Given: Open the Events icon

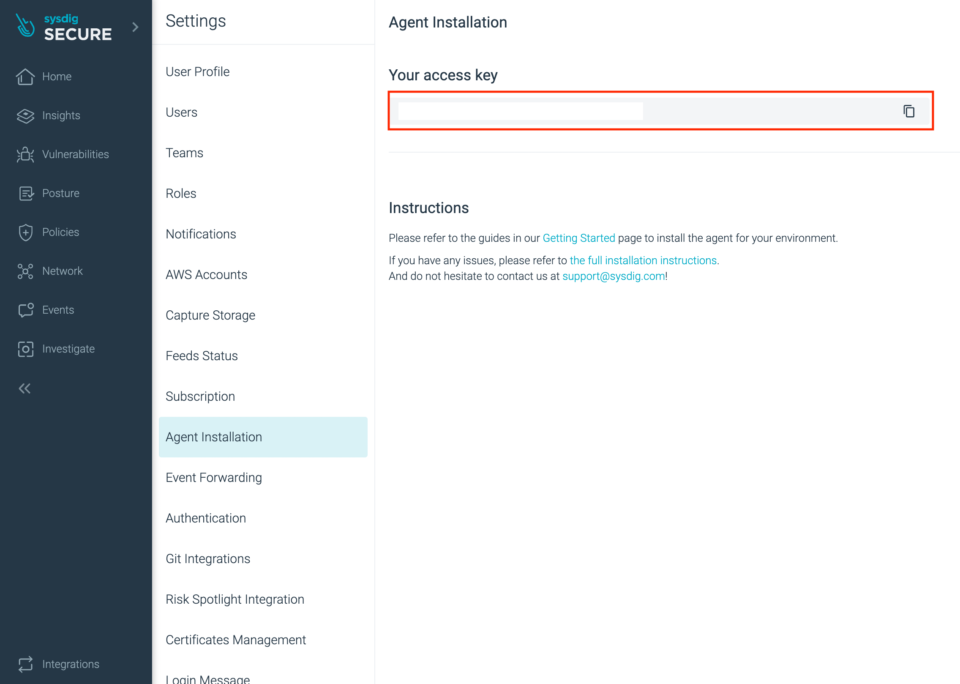Looking at the screenshot, I should (x=26, y=310).
